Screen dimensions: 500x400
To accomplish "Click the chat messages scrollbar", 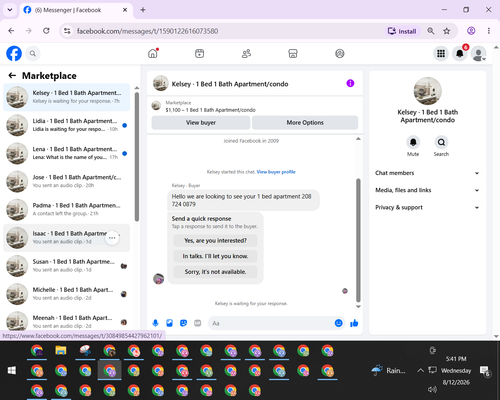I will (358, 240).
